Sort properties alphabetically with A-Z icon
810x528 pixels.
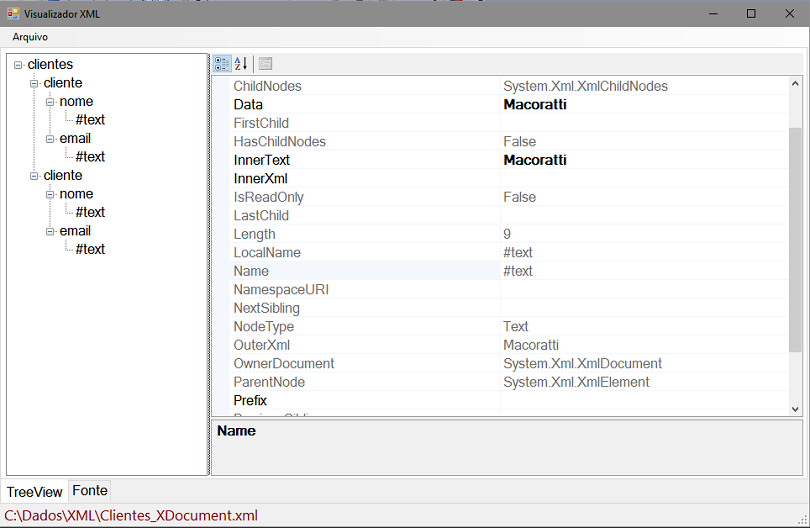point(241,64)
